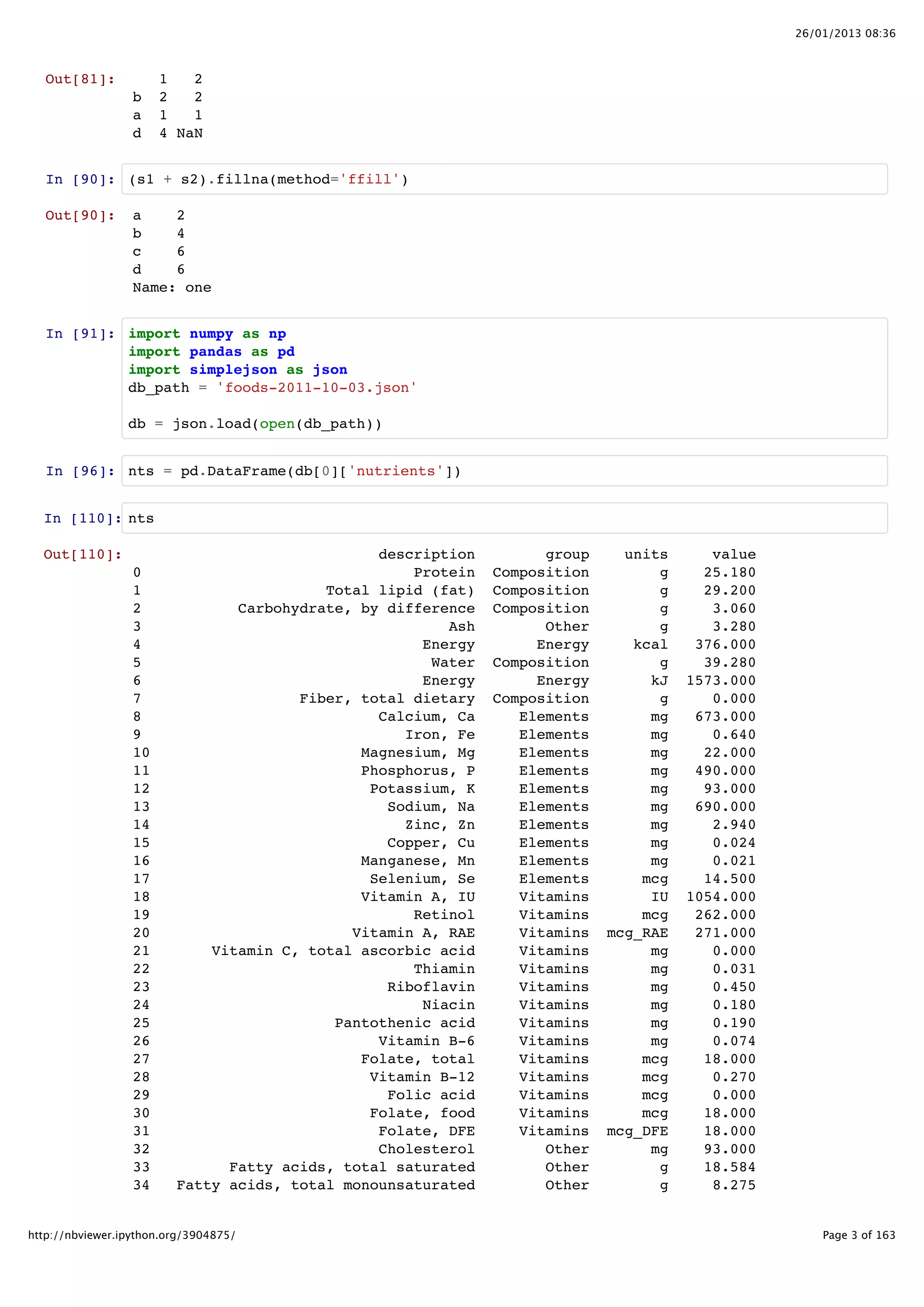
Task: Click the 'Sodium, Na' cell
Action: pyautogui.click(x=431, y=806)
